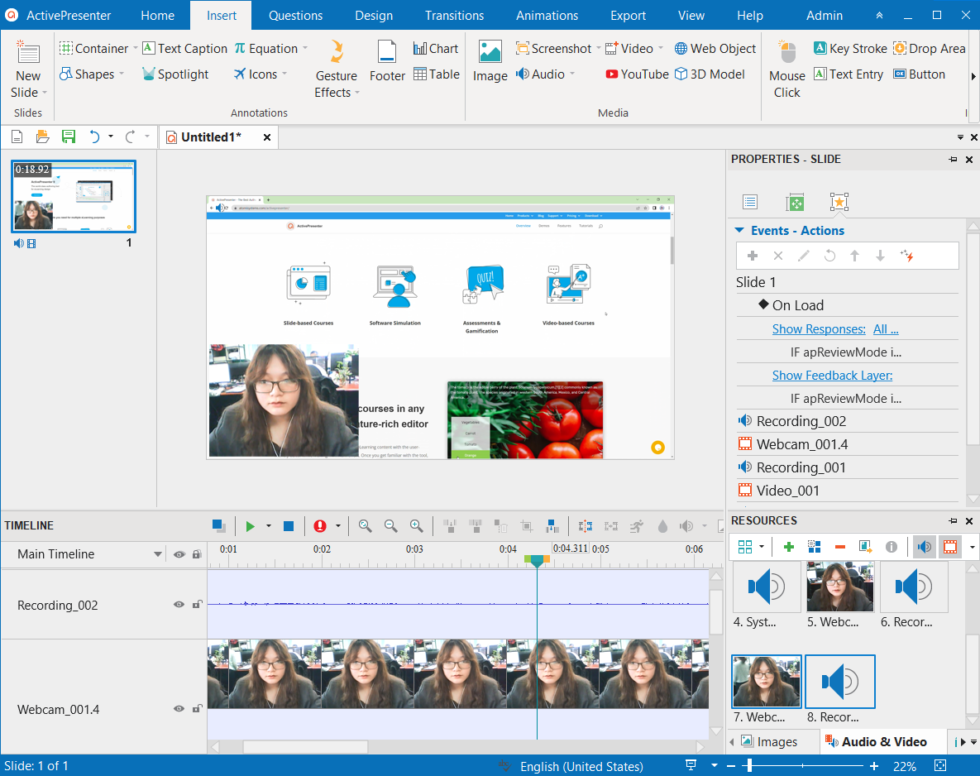The width and height of the screenshot is (980, 776).
Task: Start recording with the red record button
Action: click(321, 525)
